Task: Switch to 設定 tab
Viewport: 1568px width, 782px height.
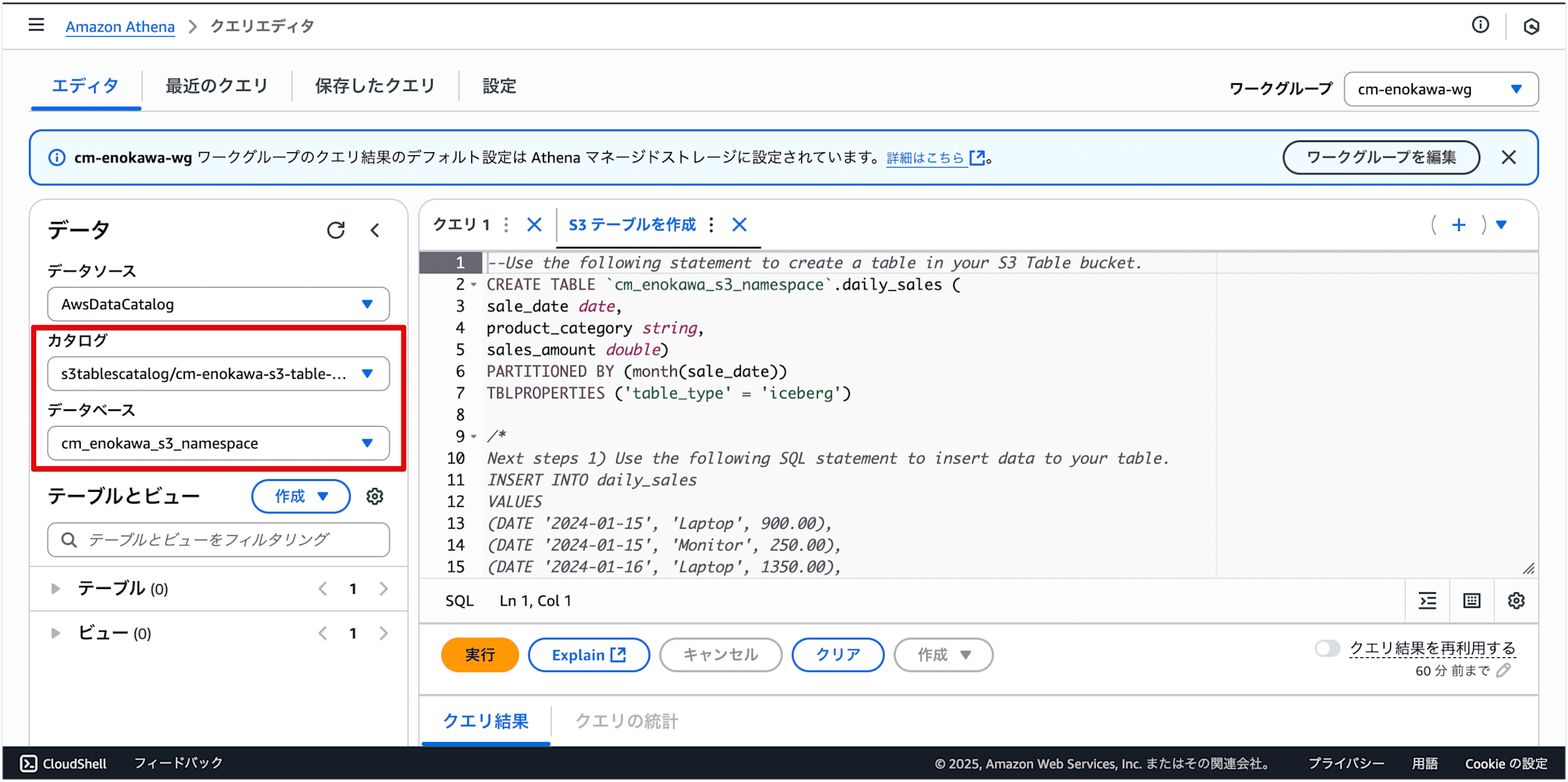Action: coord(499,86)
